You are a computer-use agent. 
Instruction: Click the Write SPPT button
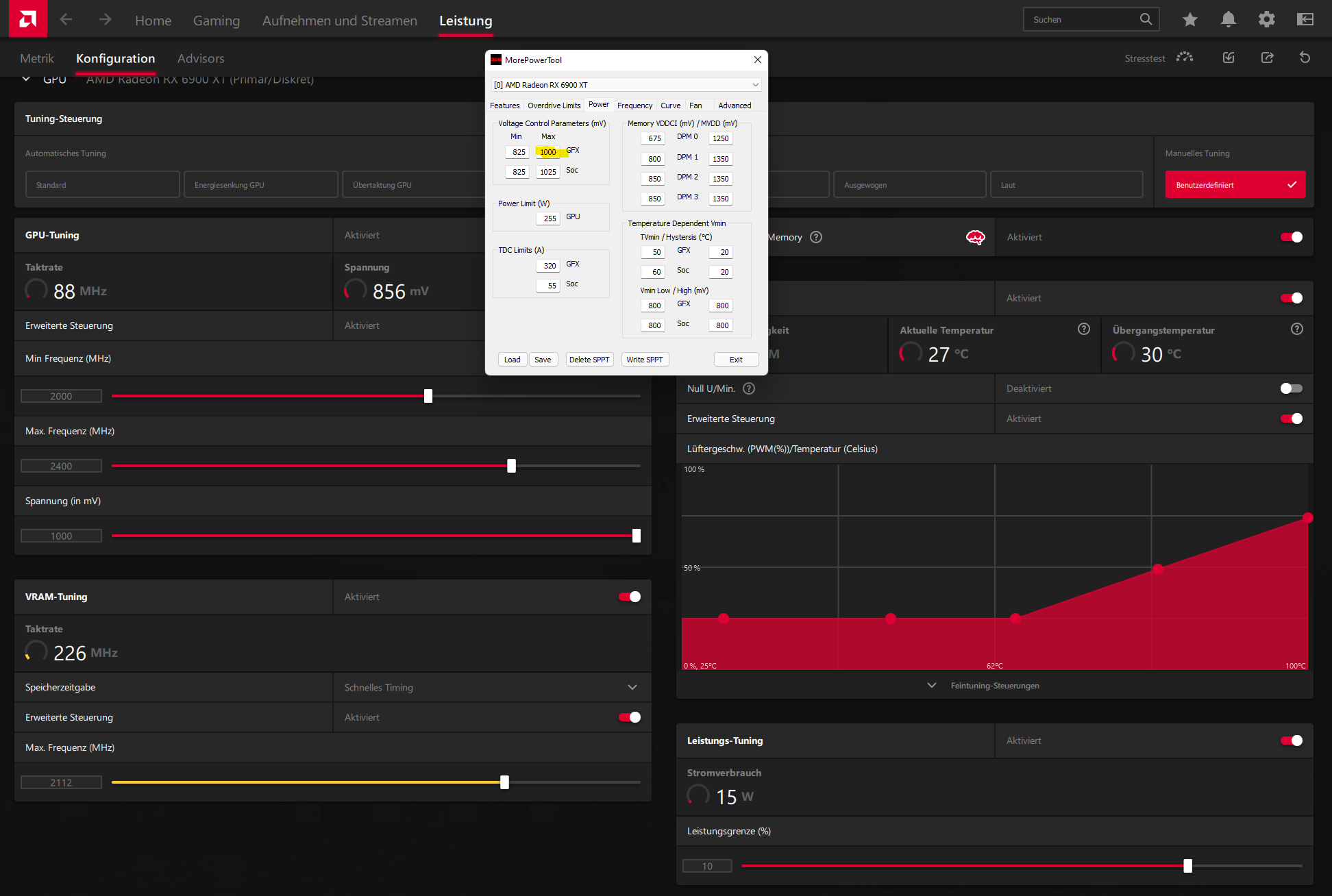(x=644, y=360)
